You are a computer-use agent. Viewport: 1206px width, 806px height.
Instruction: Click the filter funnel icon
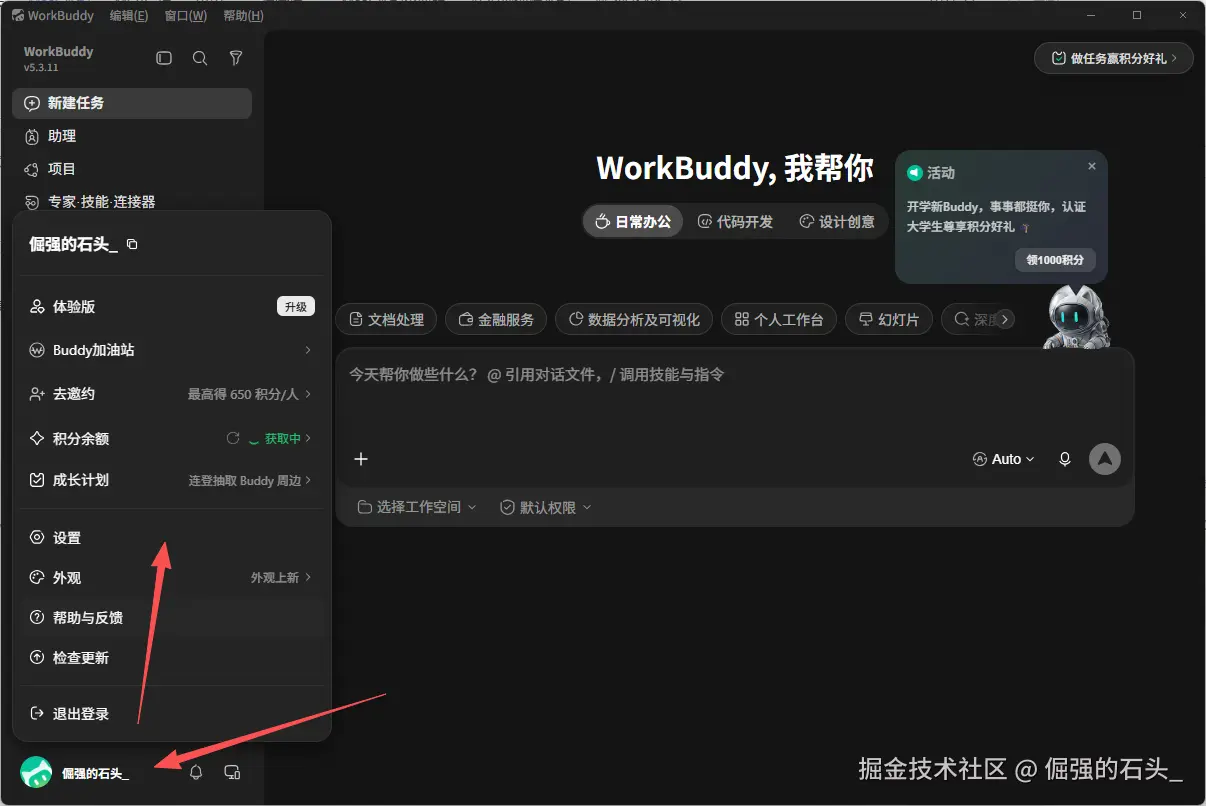[x=236, y=58]
